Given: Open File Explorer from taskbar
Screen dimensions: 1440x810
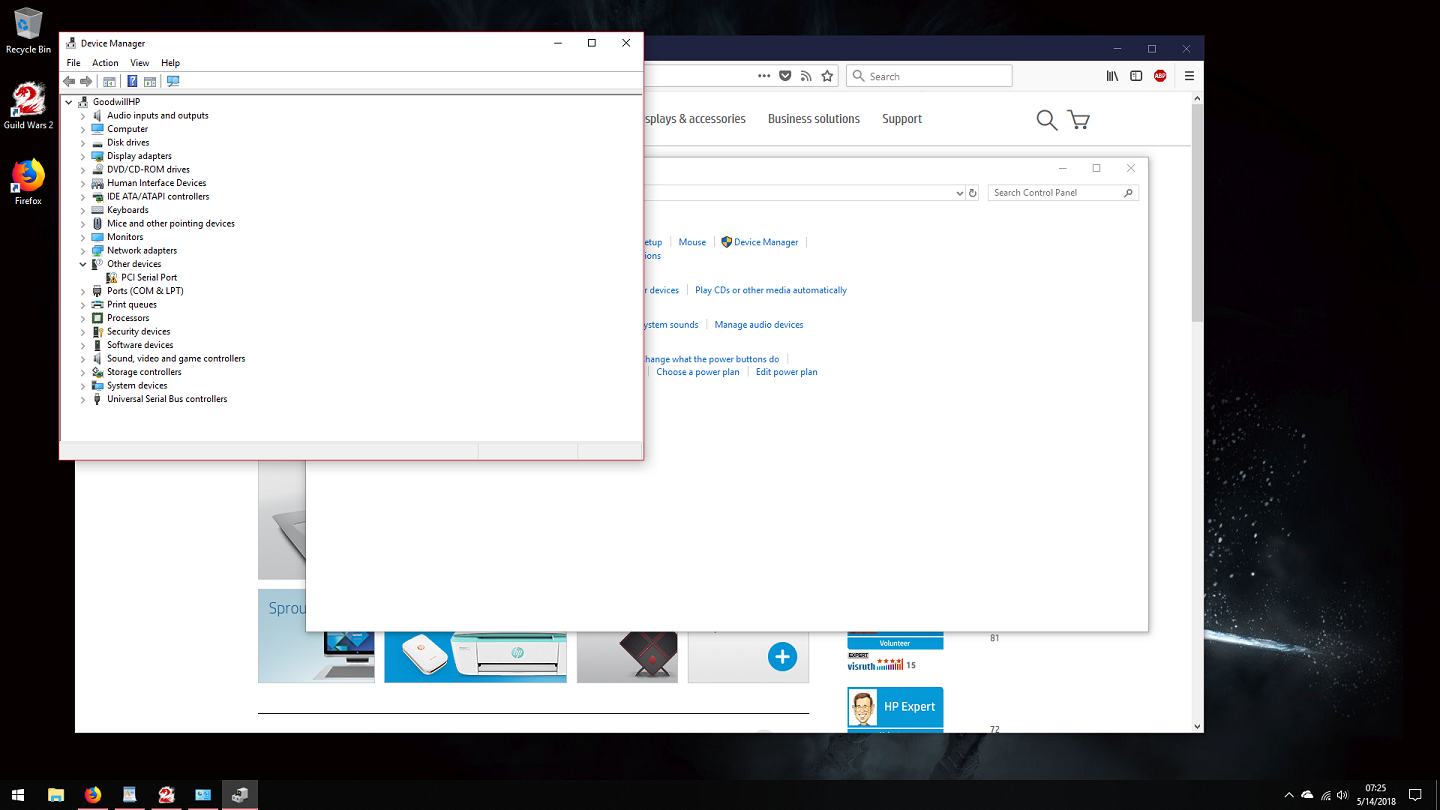Looking at the screenshot, I should click(x=56, y=795).
